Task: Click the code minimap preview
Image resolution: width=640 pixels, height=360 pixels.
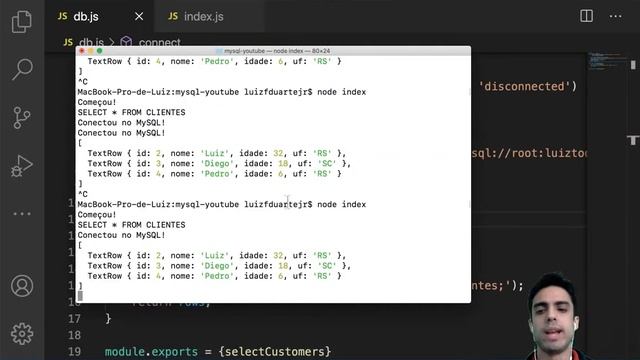Action: click(607, 61)
